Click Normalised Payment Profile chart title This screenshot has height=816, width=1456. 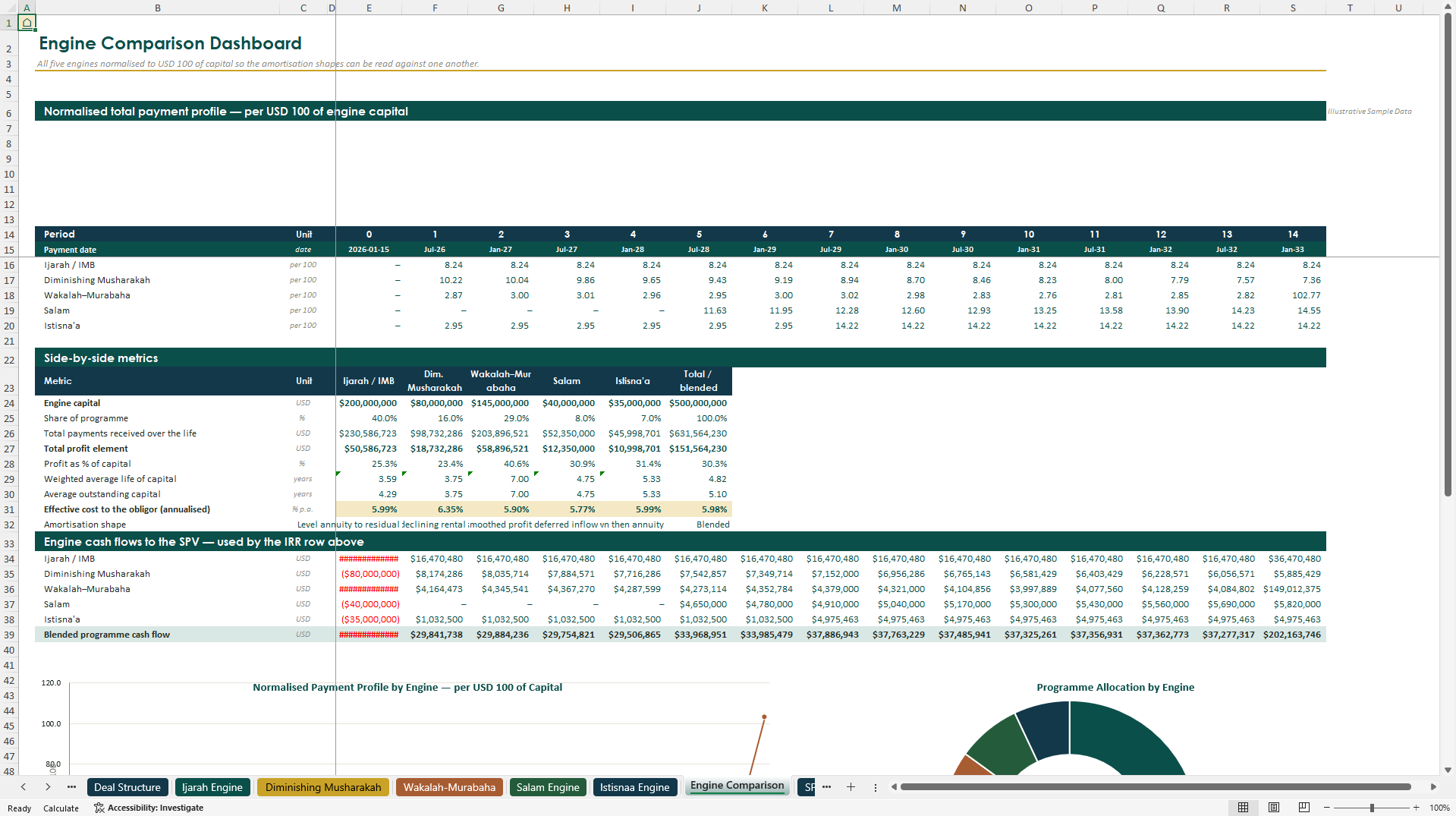coord(407,687)
